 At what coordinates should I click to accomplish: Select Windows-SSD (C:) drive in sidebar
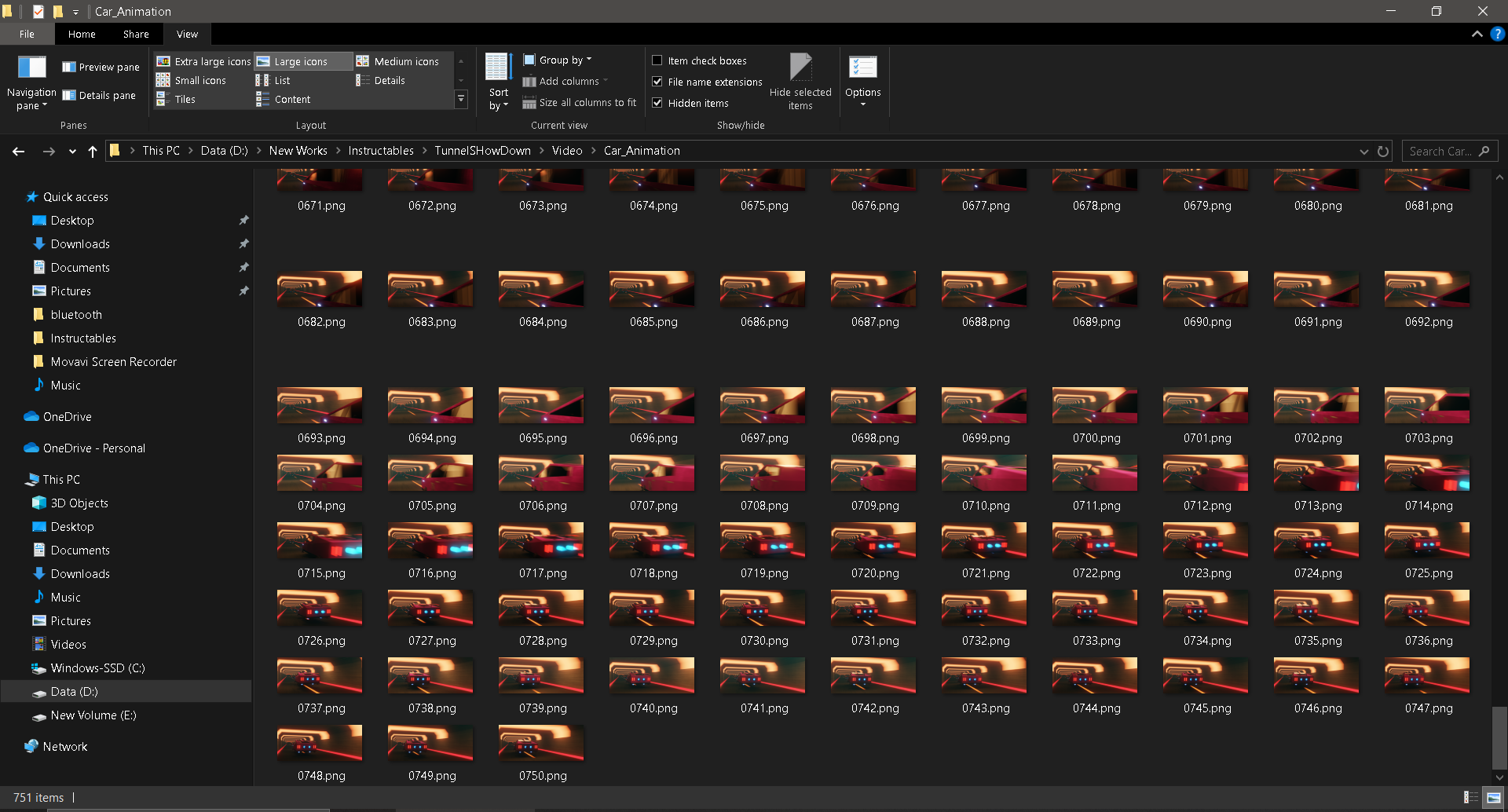(x=97, y=668)
